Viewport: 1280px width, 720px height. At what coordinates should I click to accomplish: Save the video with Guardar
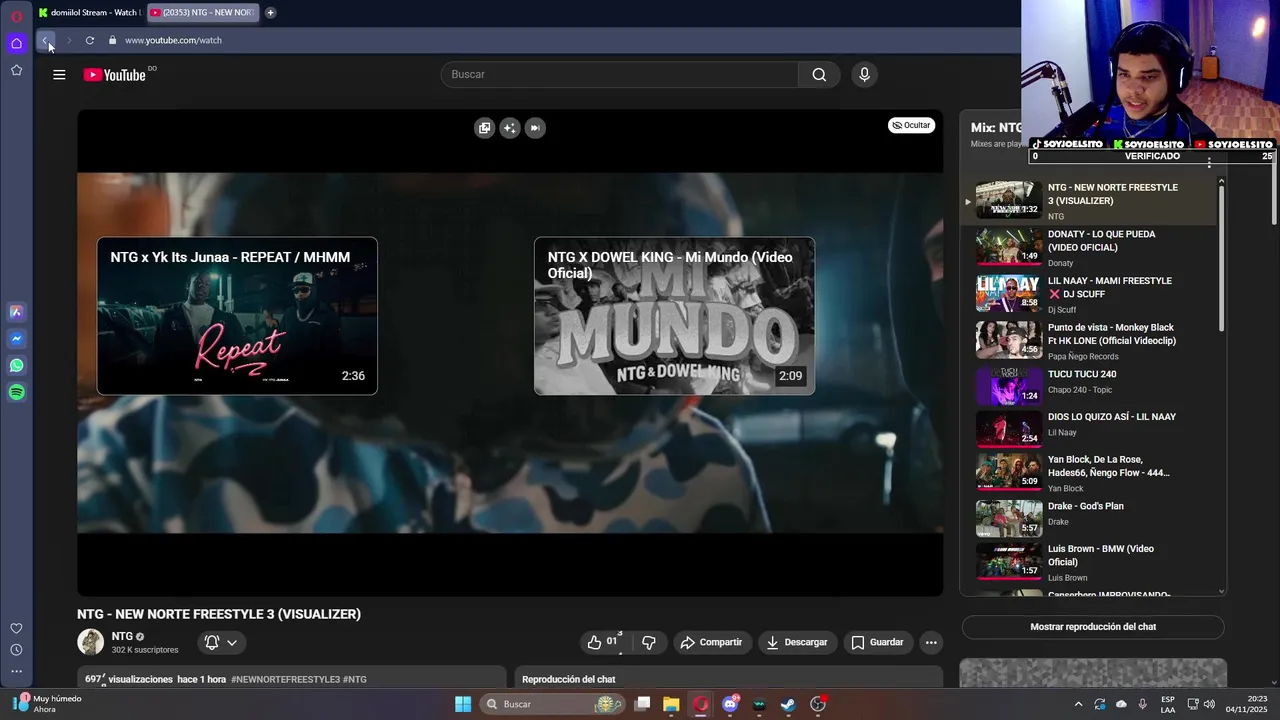[877, 642]
